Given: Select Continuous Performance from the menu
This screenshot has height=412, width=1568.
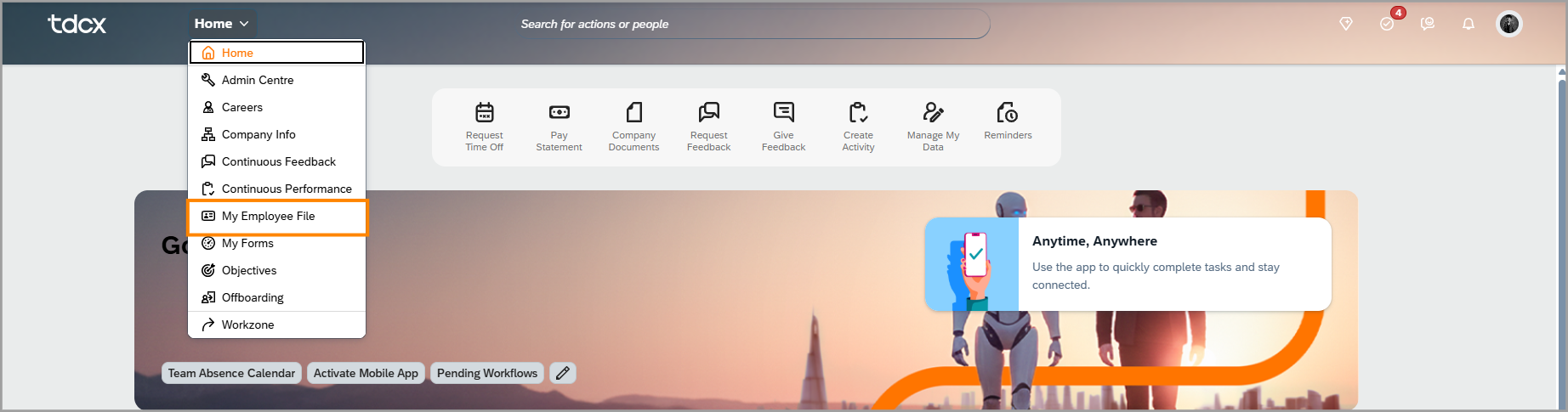Looking at the screenshot, I should [x=277, y=189].
